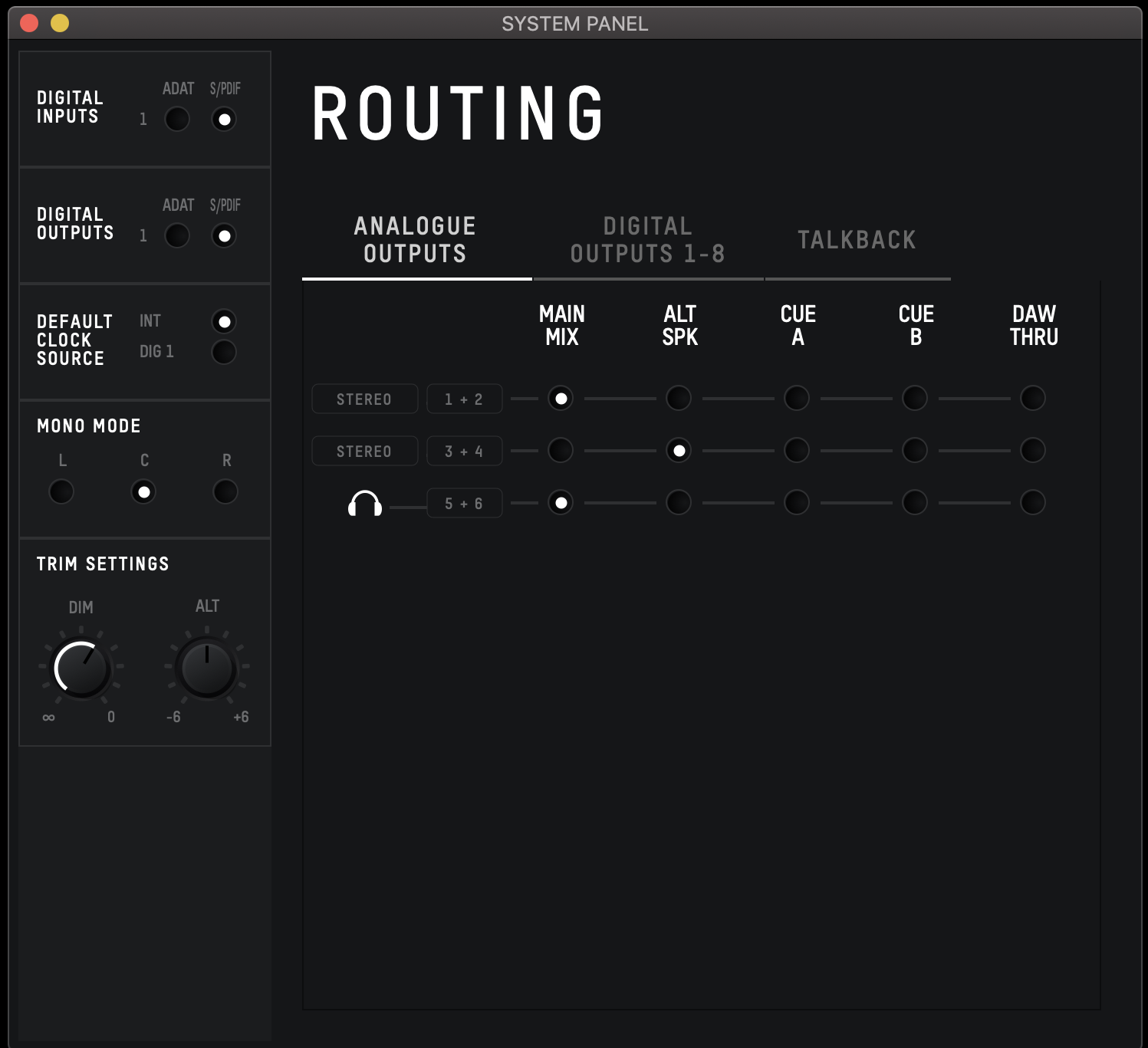Choose C for Mono Mode
This screenshot has width=1148, height=1048.
[x=143, y=491]
